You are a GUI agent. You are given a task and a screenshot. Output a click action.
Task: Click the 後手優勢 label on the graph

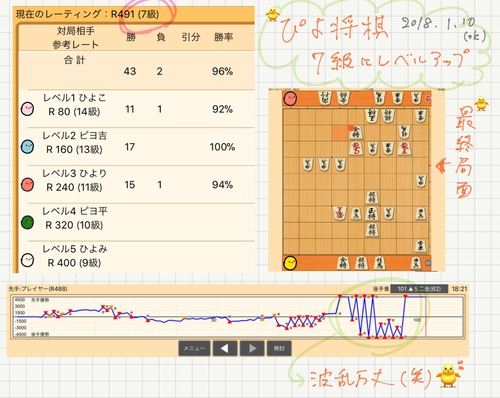coord(40,334)
